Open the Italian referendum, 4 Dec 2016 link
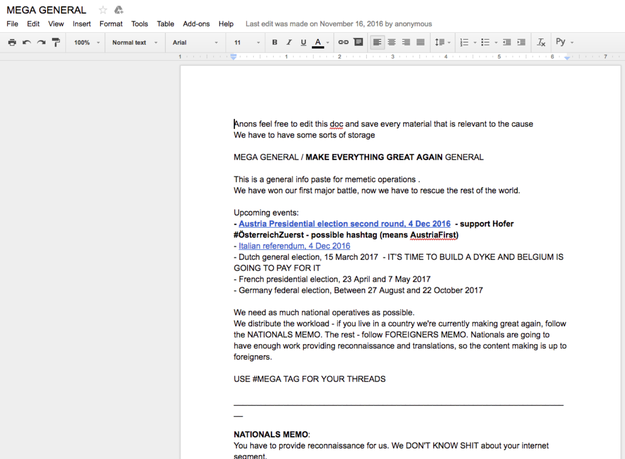 [294, 246]
